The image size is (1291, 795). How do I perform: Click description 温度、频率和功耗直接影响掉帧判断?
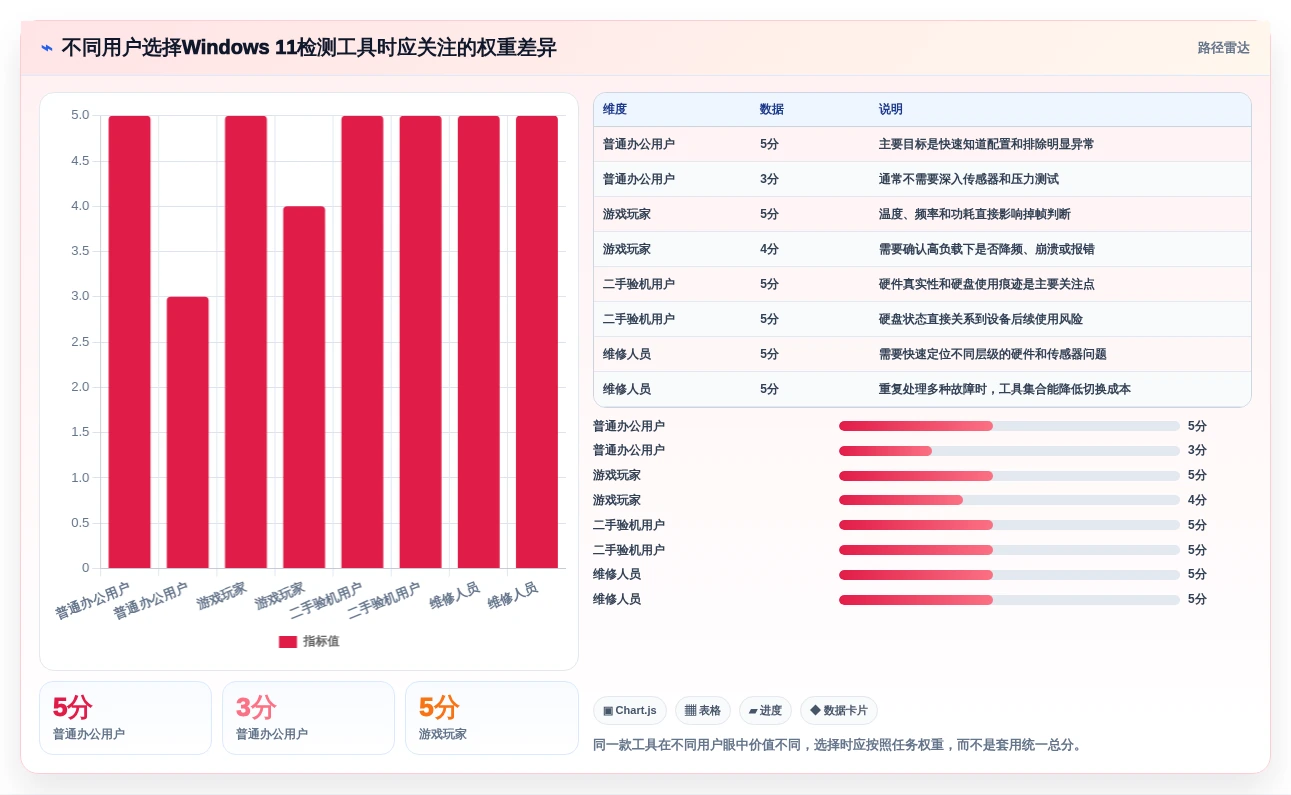coord(974,214)
